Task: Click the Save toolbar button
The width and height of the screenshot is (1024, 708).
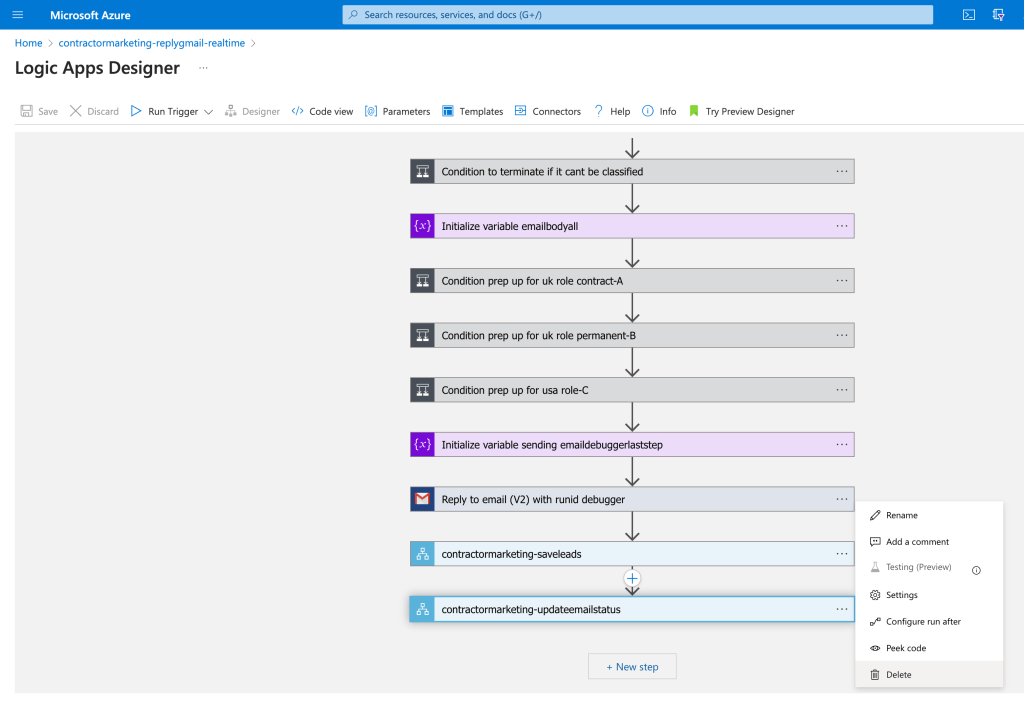Action: coord(39,111)
